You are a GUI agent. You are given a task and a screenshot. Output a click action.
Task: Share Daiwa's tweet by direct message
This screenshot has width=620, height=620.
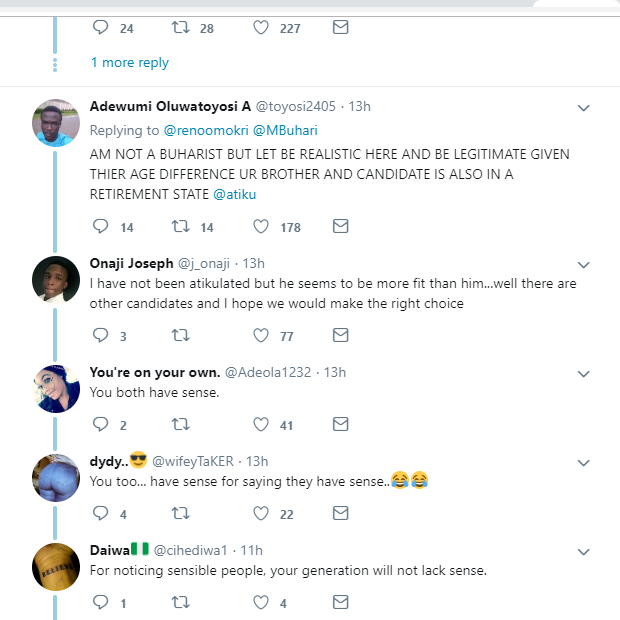point(340,602)
